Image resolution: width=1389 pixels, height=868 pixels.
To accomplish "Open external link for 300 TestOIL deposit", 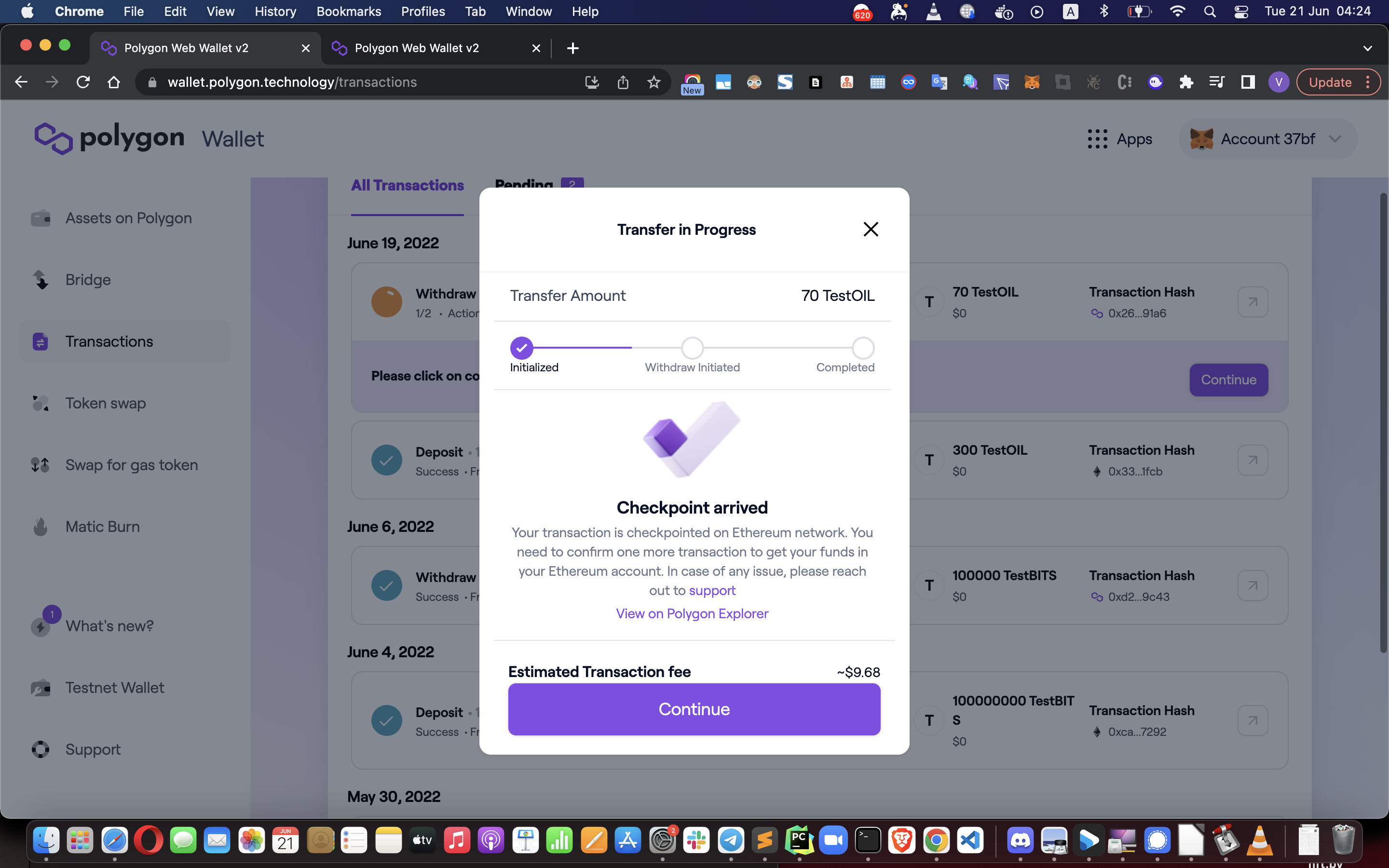I will pos(1253,460).
